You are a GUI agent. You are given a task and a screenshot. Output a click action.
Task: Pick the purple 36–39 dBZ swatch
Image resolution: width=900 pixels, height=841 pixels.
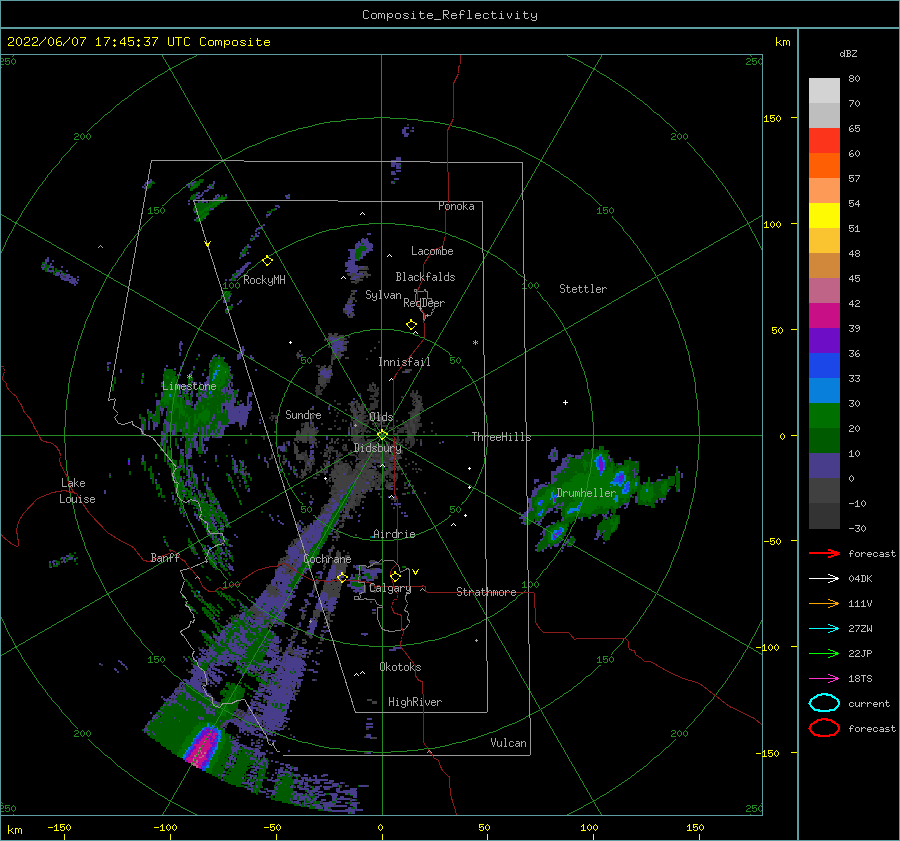[824, 340]
